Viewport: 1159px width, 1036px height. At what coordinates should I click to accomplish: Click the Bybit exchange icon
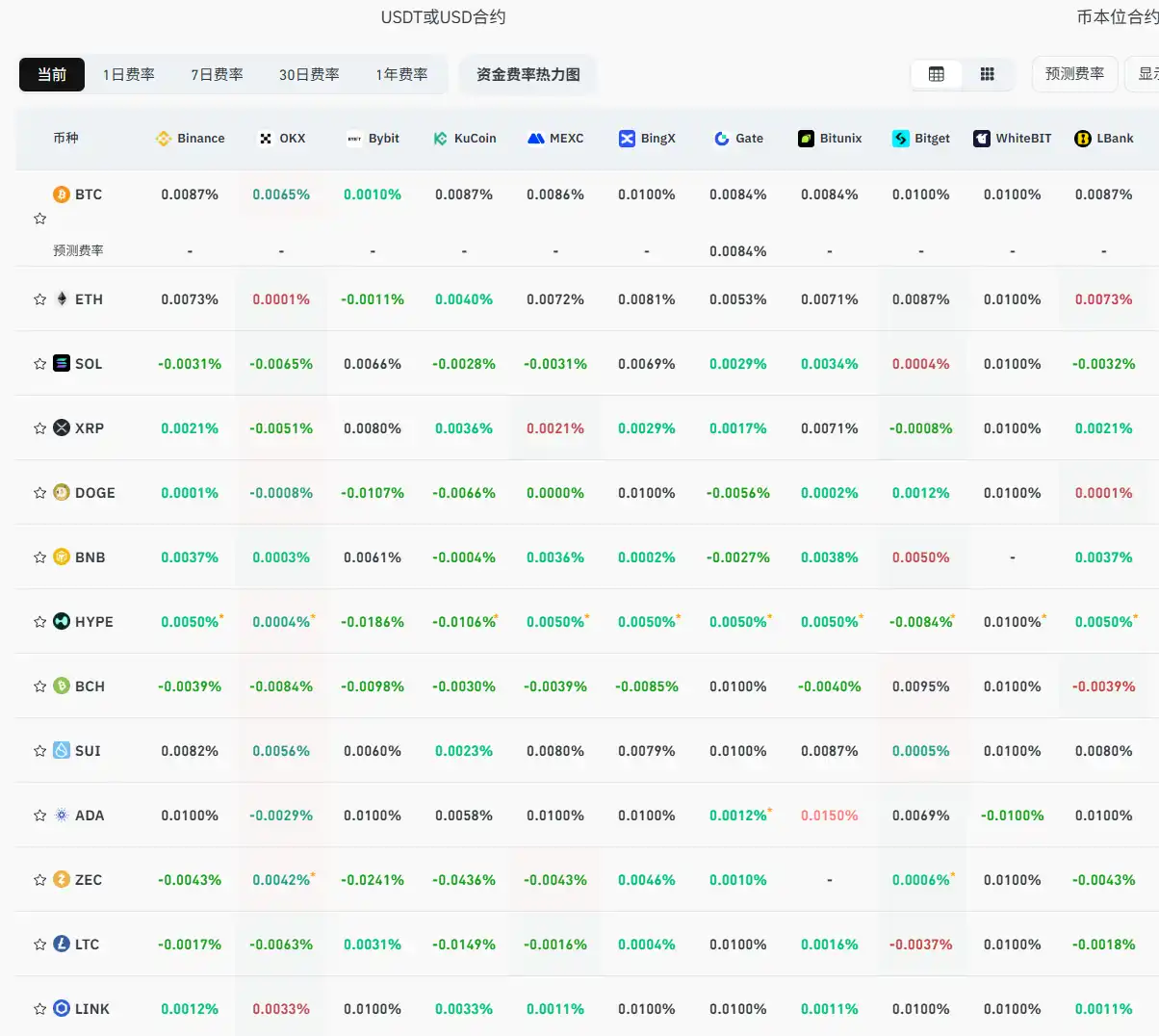(x=353, y=138)
